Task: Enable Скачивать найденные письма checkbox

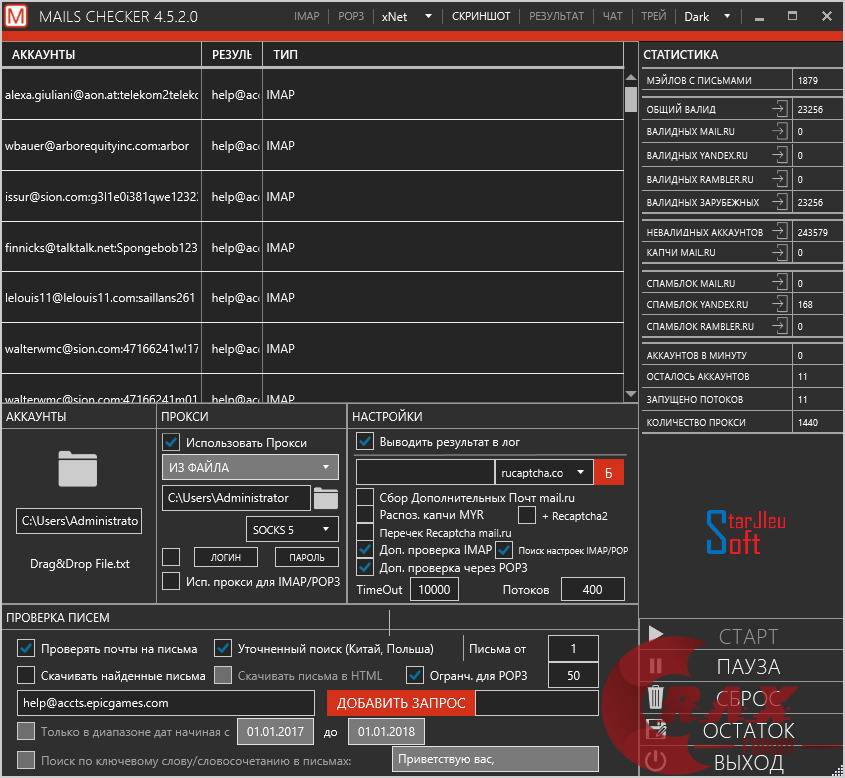Action: 26,675
